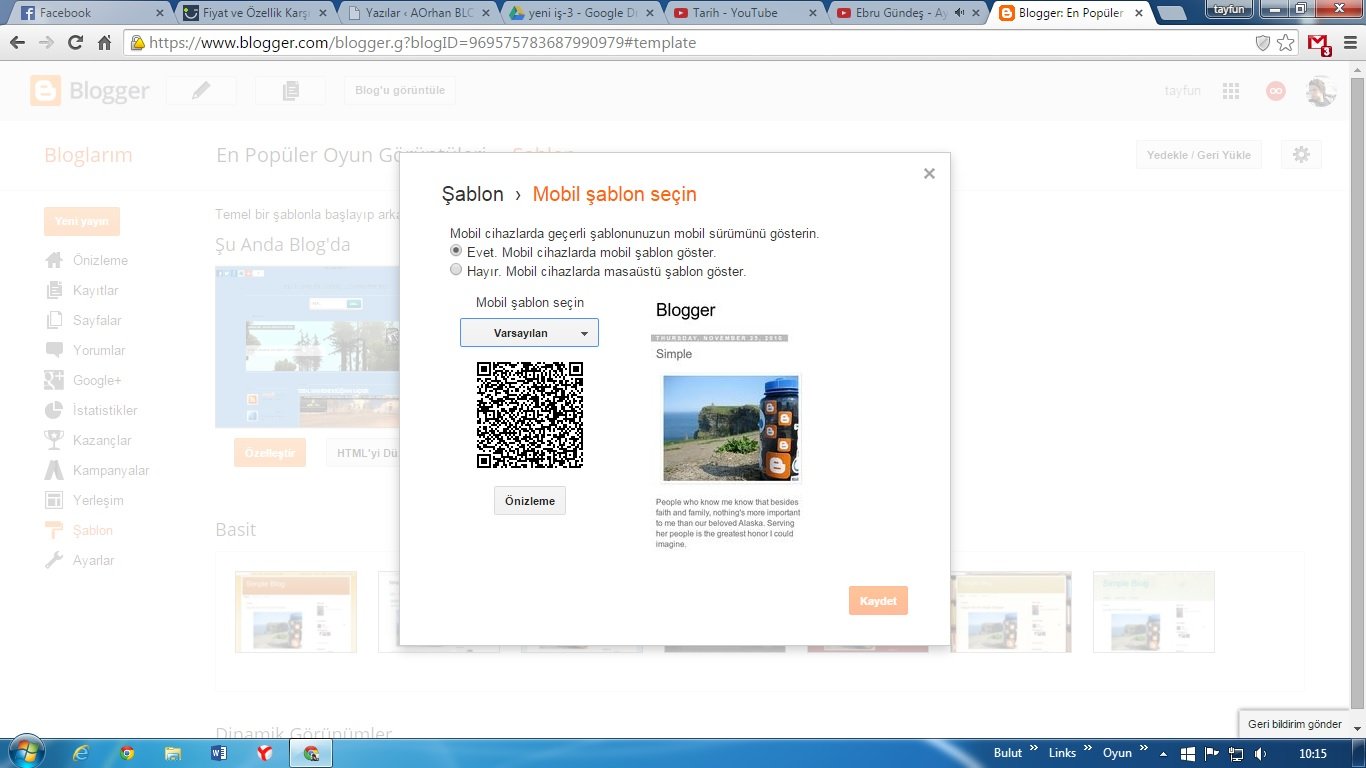Open the Google apps grid icon
1366x768 pixels.
[x=1231, y=91]
